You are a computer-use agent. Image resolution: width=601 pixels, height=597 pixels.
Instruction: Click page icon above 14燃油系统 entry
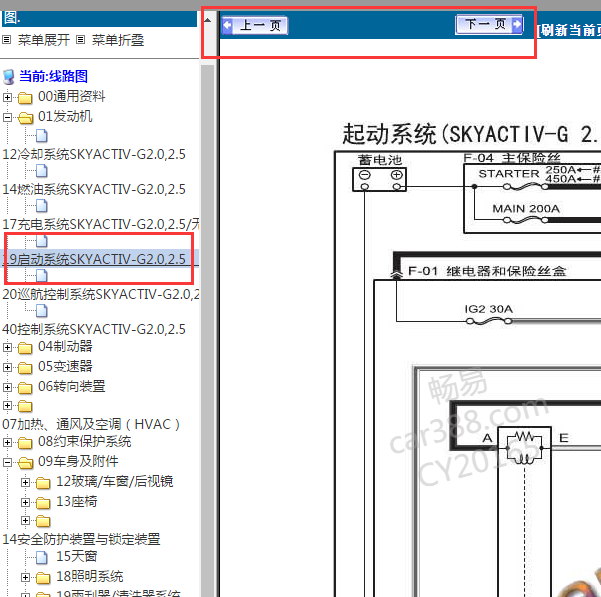[x=42, y=171]
